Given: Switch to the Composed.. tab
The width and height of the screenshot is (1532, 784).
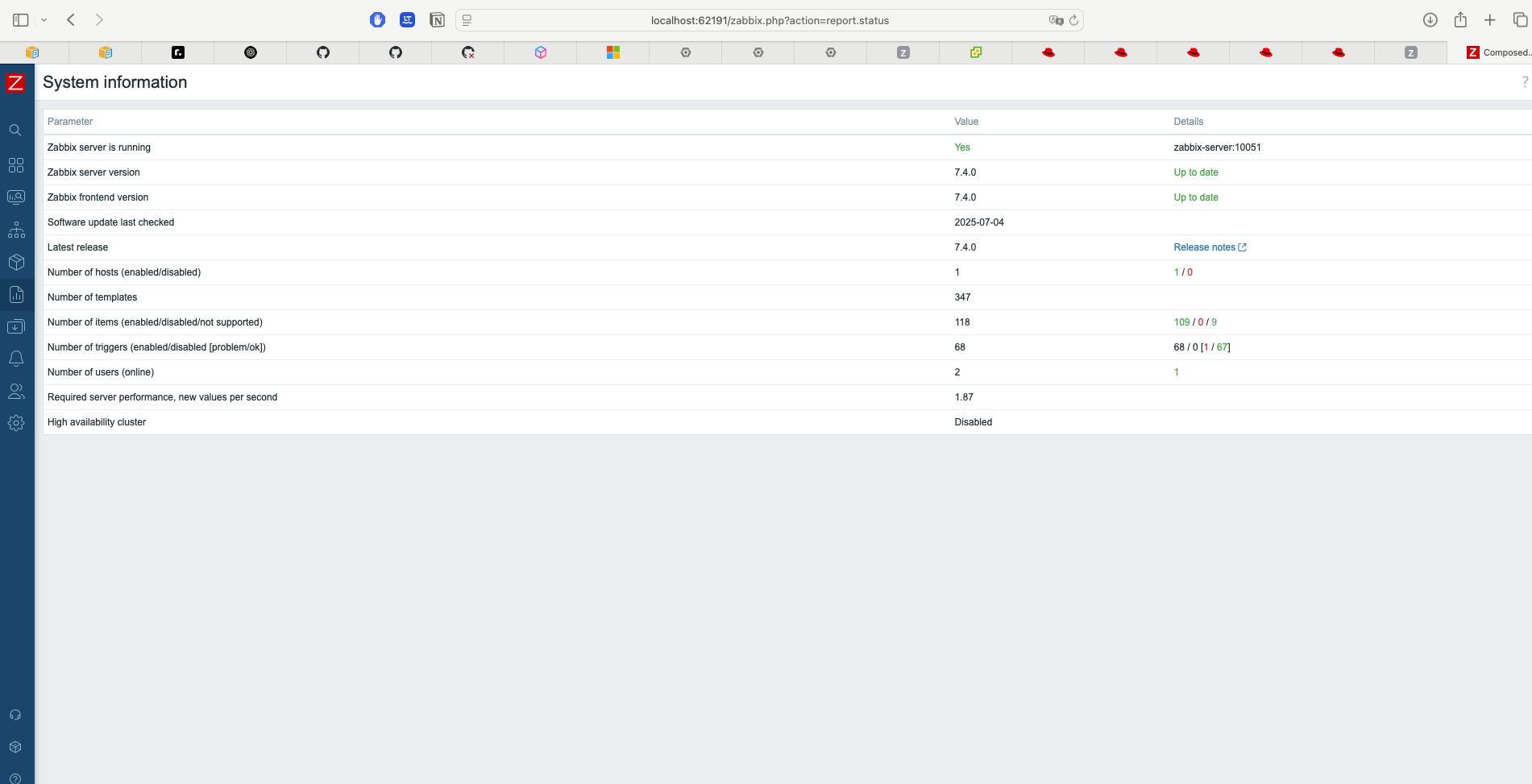Looking at the screenshot, I should click(x=1489, y=52).
